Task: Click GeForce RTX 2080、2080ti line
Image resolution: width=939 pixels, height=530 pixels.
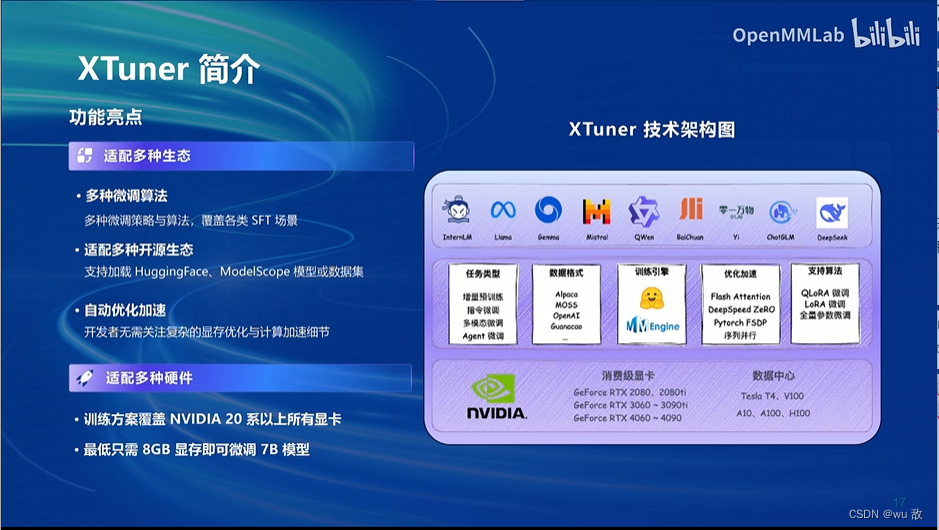Action: [630, 392]
